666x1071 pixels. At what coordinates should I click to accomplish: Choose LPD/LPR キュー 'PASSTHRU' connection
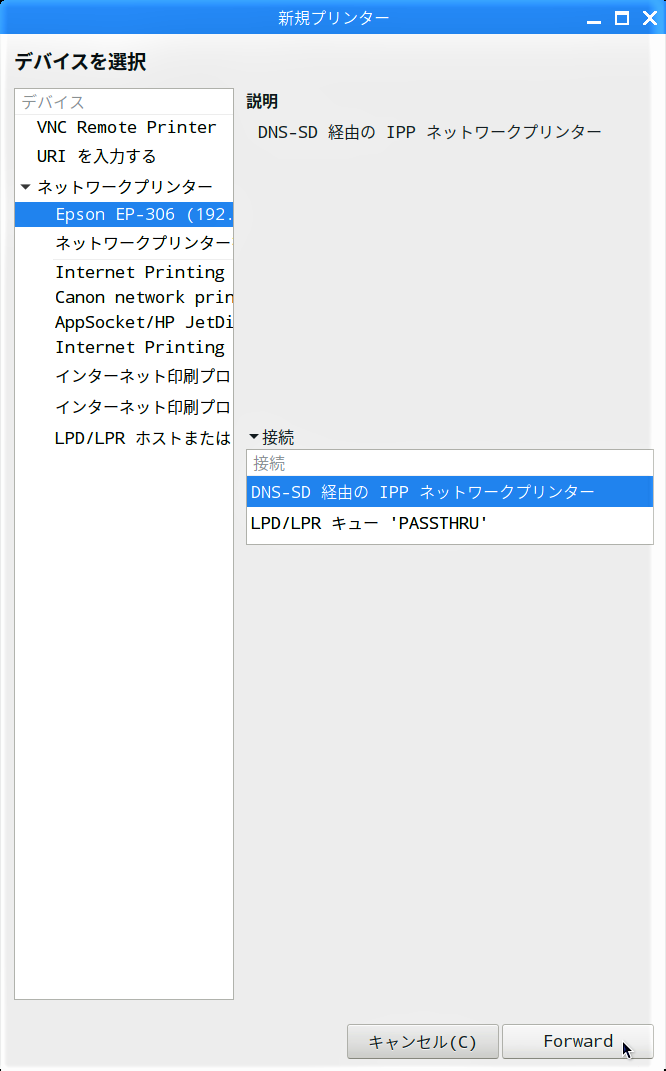click(449, 523)
